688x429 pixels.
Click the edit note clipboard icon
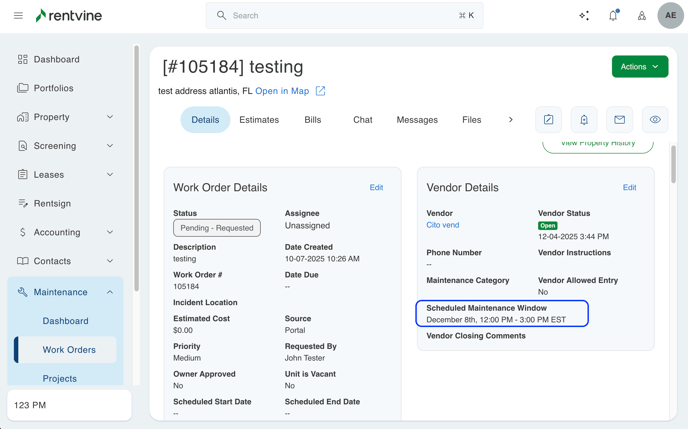click(x=548, y=120)
